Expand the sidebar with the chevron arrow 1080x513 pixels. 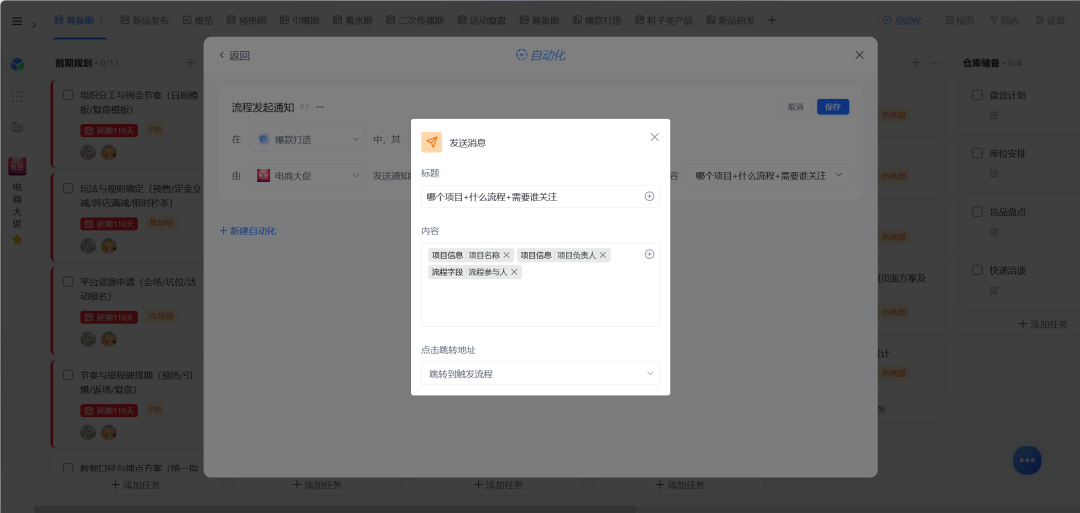click(x=34, y=25)
